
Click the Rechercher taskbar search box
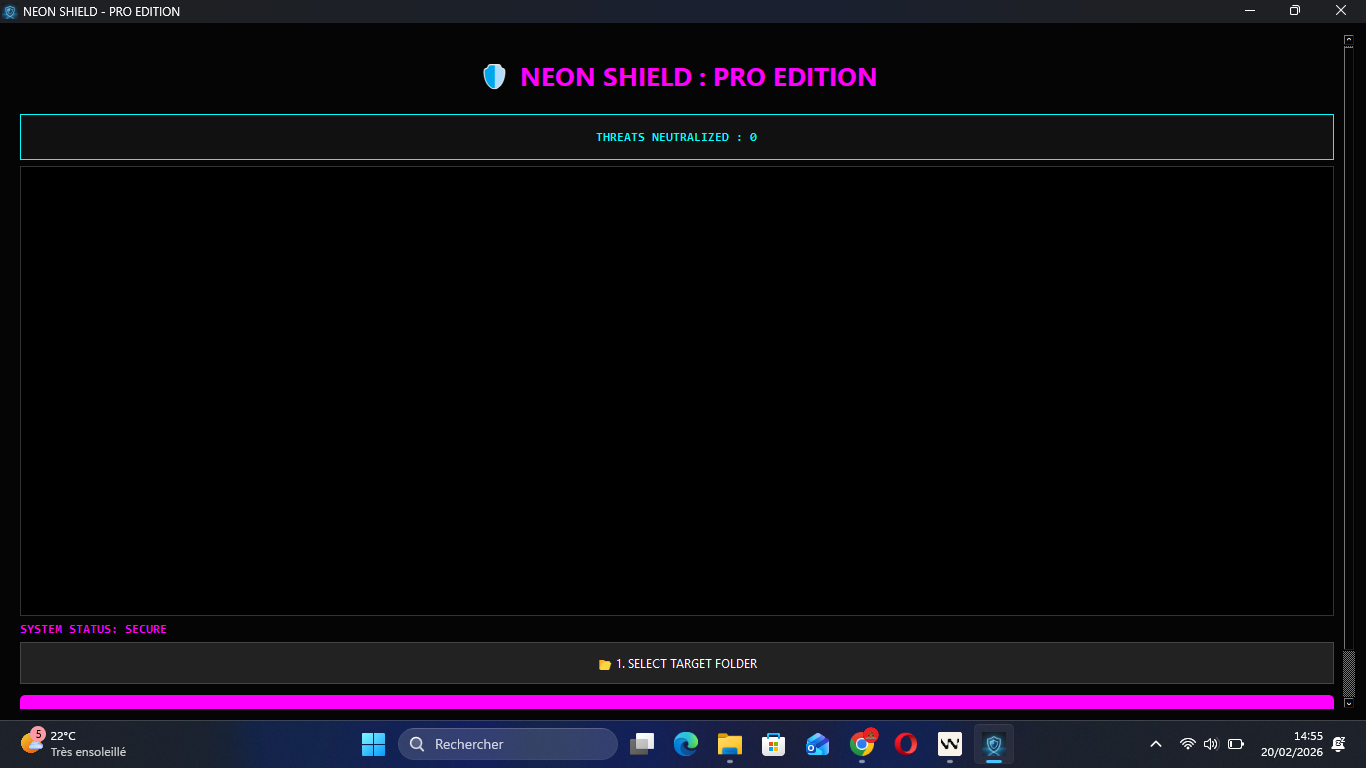click(508, 744)
